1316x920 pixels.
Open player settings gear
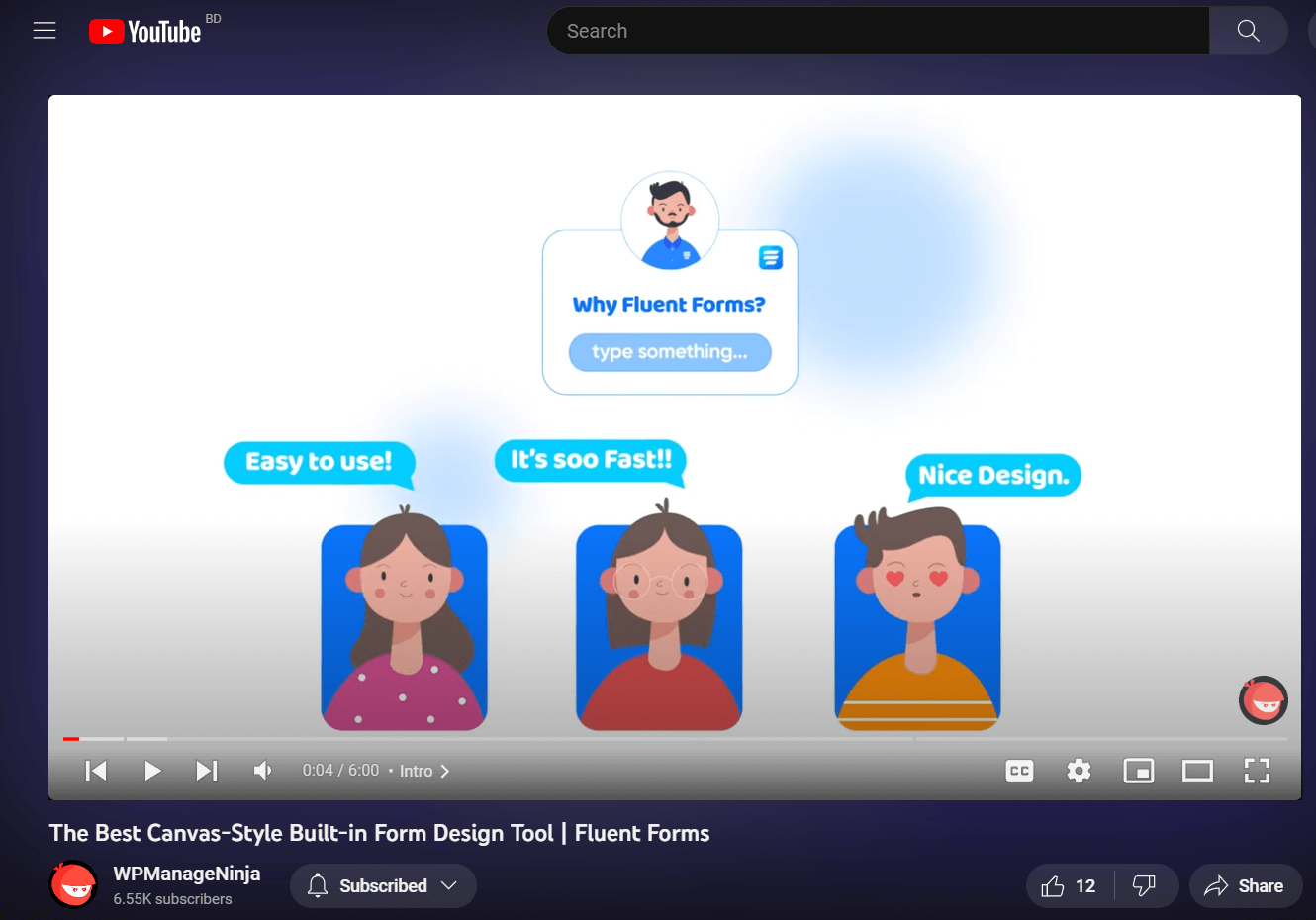click(x=1079, y=771)
